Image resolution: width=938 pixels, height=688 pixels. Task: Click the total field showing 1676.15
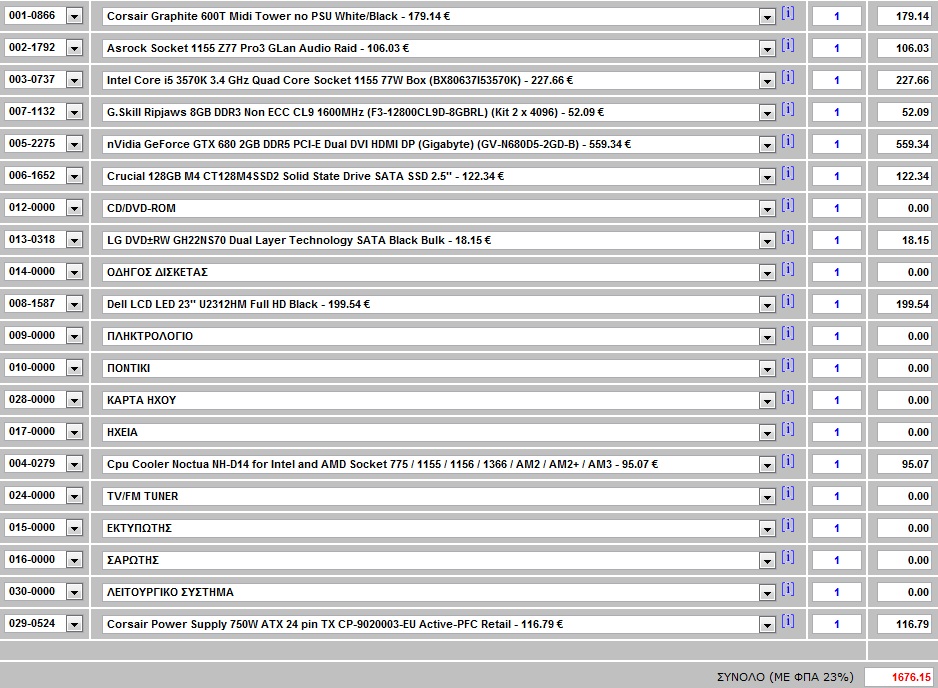tap(899, 677)
